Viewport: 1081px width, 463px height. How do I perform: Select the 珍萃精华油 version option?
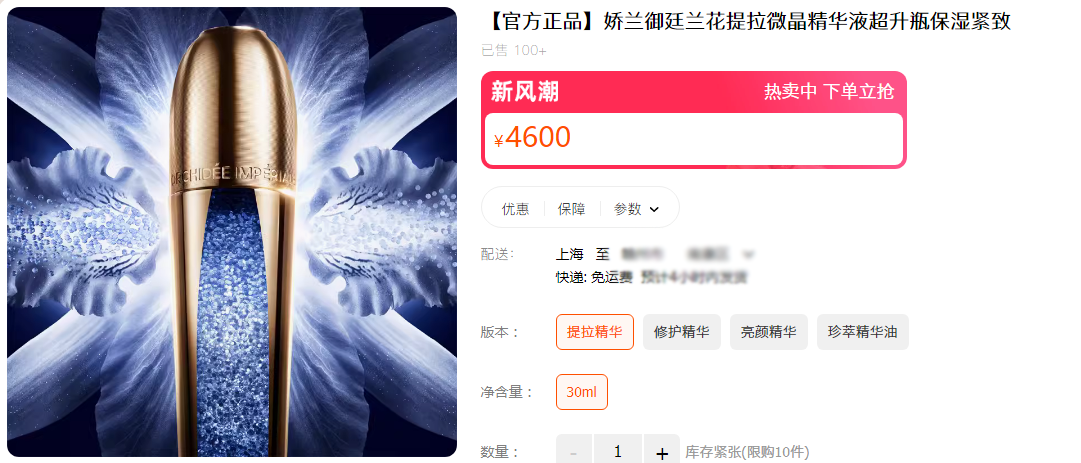tap(862, 332)
